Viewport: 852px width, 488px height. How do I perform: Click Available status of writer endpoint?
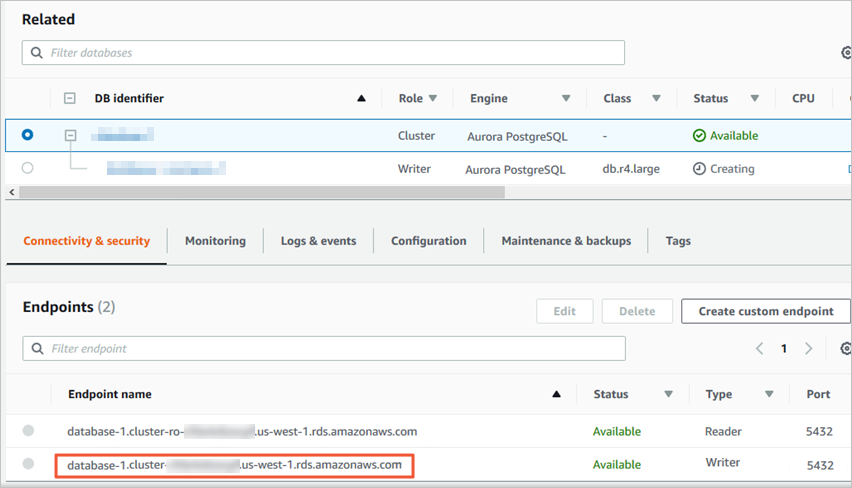617,465
